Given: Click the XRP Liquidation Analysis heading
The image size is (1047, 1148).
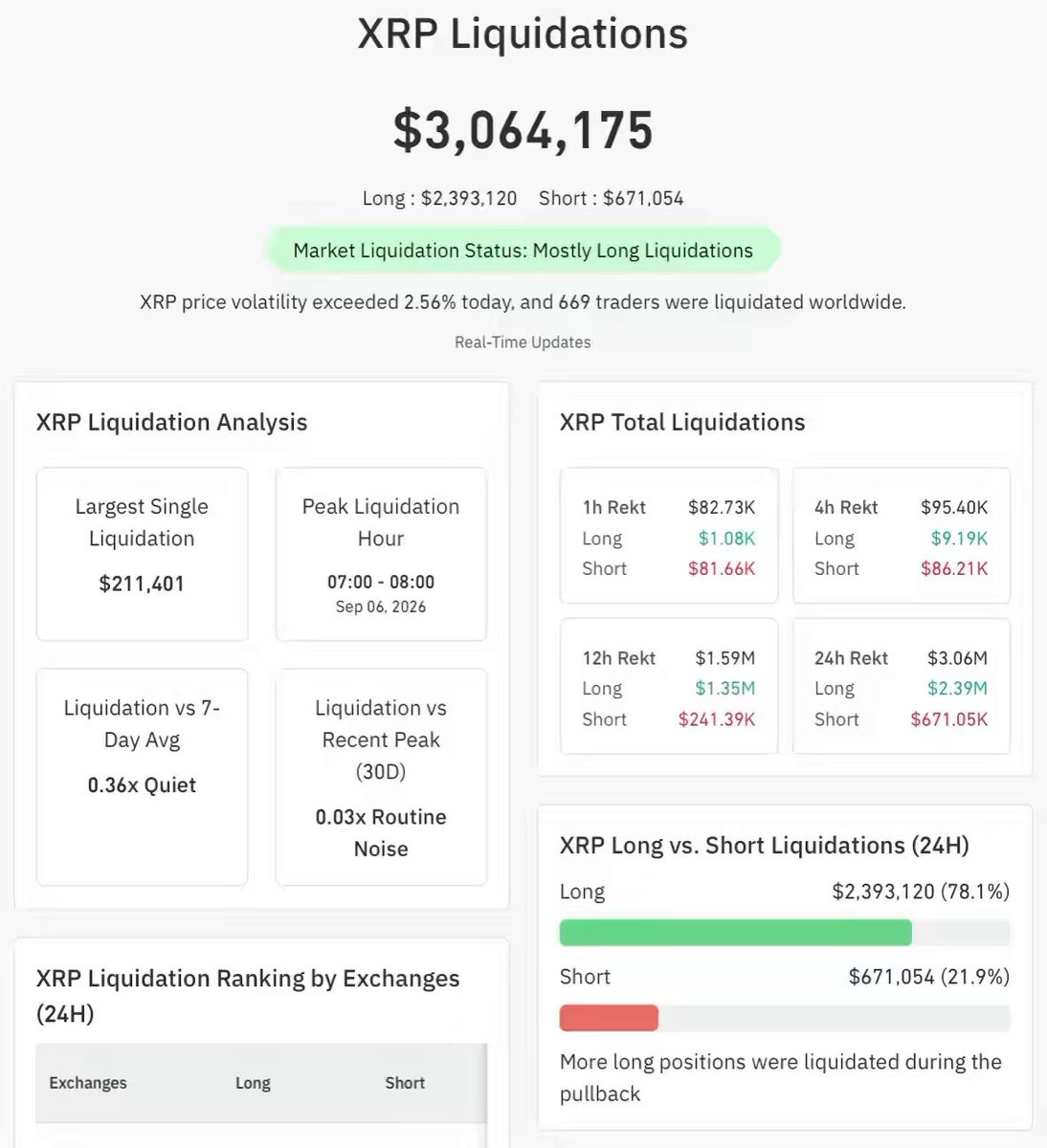Looking at the screenshot, I should coord(172,422).
